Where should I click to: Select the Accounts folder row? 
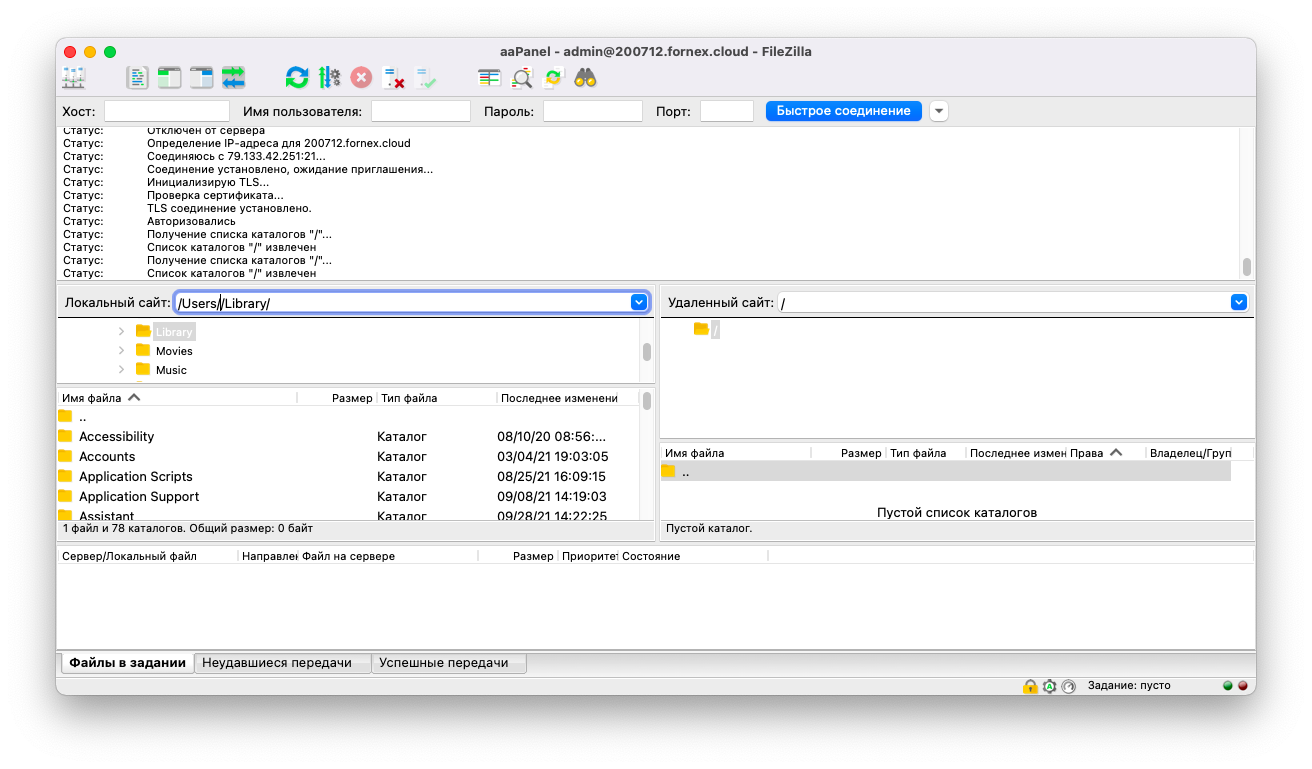click(x=348, y=456)
